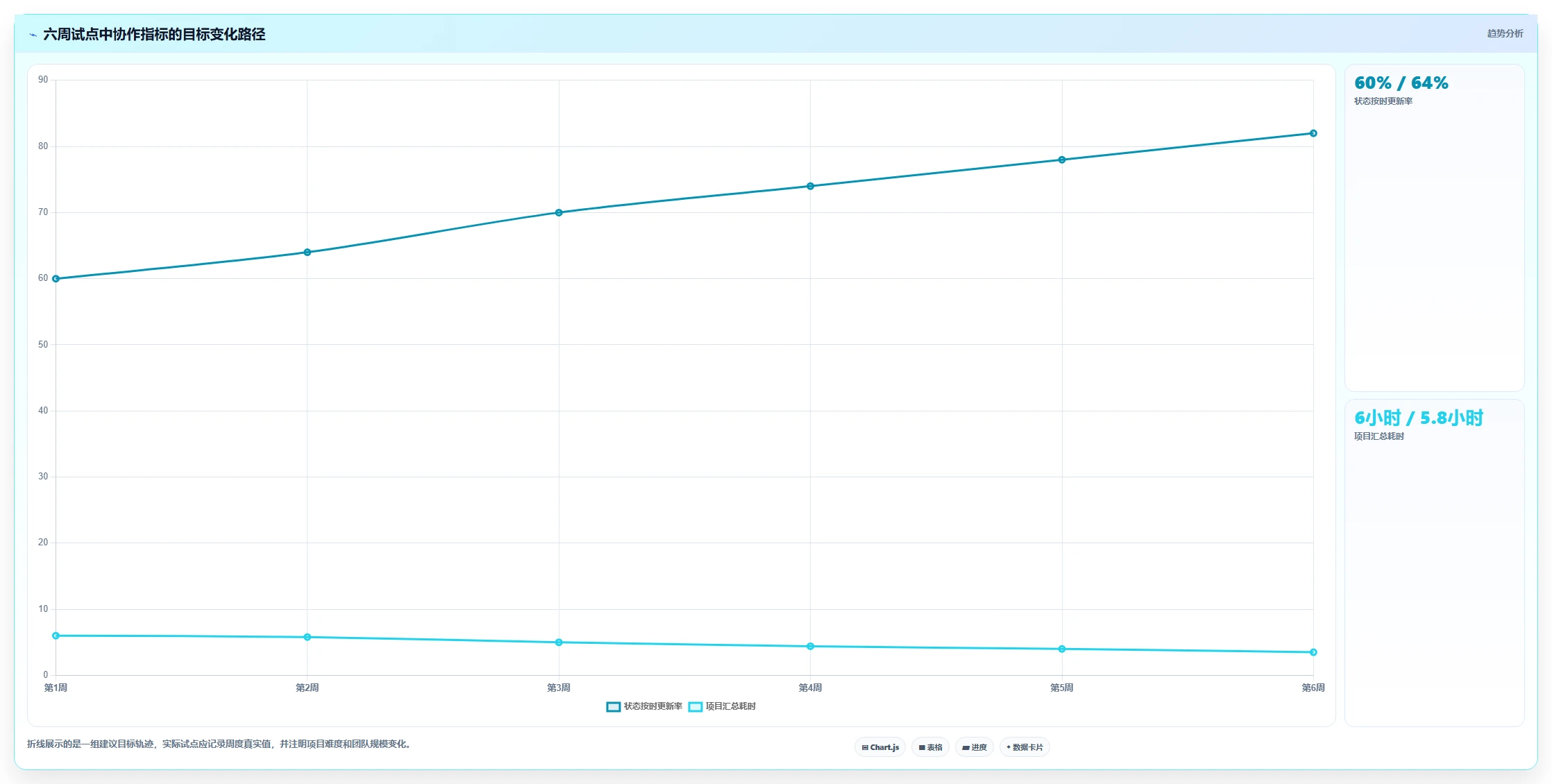Click the 项目汇总耗时 legend color box
The height and width of the screenshot is (784, 1552).
695,707
